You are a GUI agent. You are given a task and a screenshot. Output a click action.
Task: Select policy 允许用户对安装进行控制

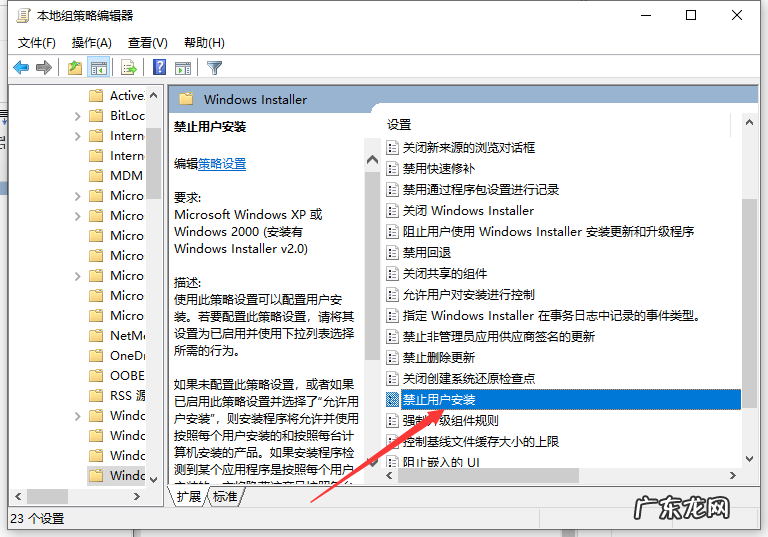pyautogui.click(x=468, y=294)
